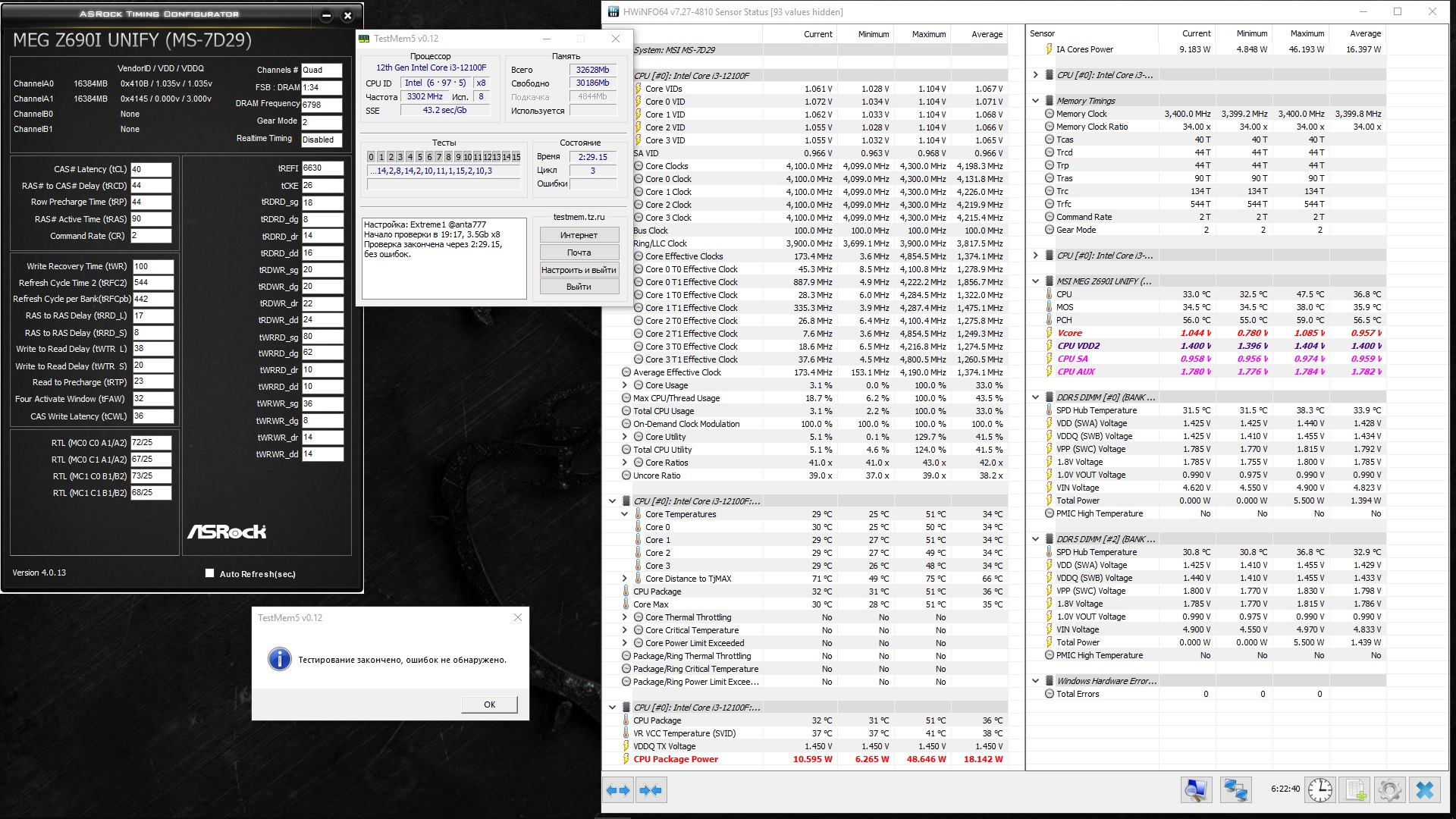The image size is (1456, 819).
Task: Toggle Auto Refresh checkbox in Timing Configurator
Action: click(210, 573)
